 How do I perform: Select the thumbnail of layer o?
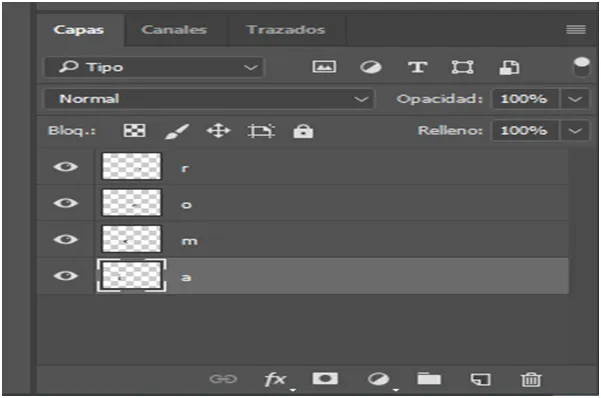click(131, 202)
